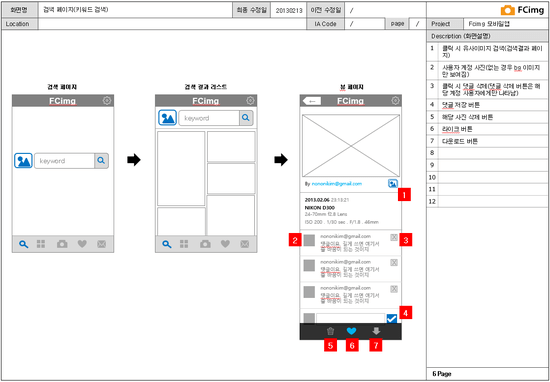Select image search icon on the search page

[24, 161]
